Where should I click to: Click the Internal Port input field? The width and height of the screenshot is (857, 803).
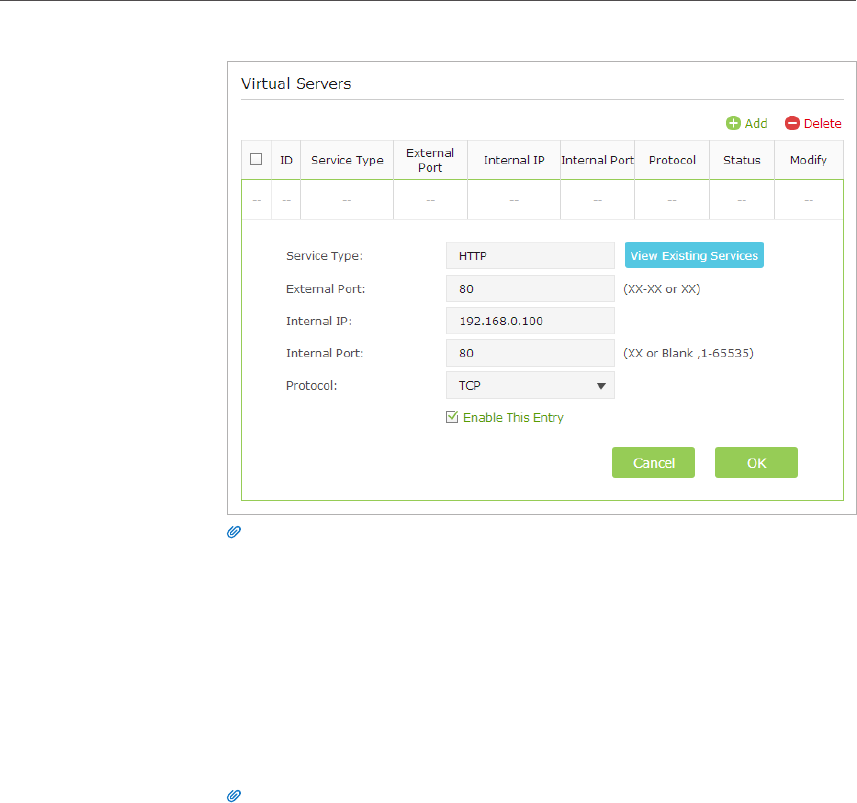pyautogui.click(x=530, y=353)
